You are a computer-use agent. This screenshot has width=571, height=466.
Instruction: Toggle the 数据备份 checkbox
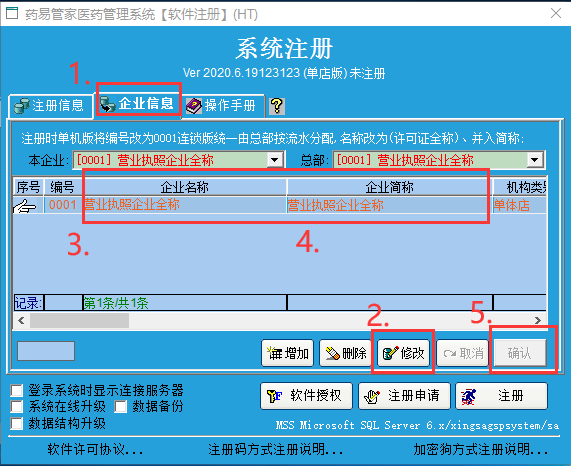click(x=121, y=407)
